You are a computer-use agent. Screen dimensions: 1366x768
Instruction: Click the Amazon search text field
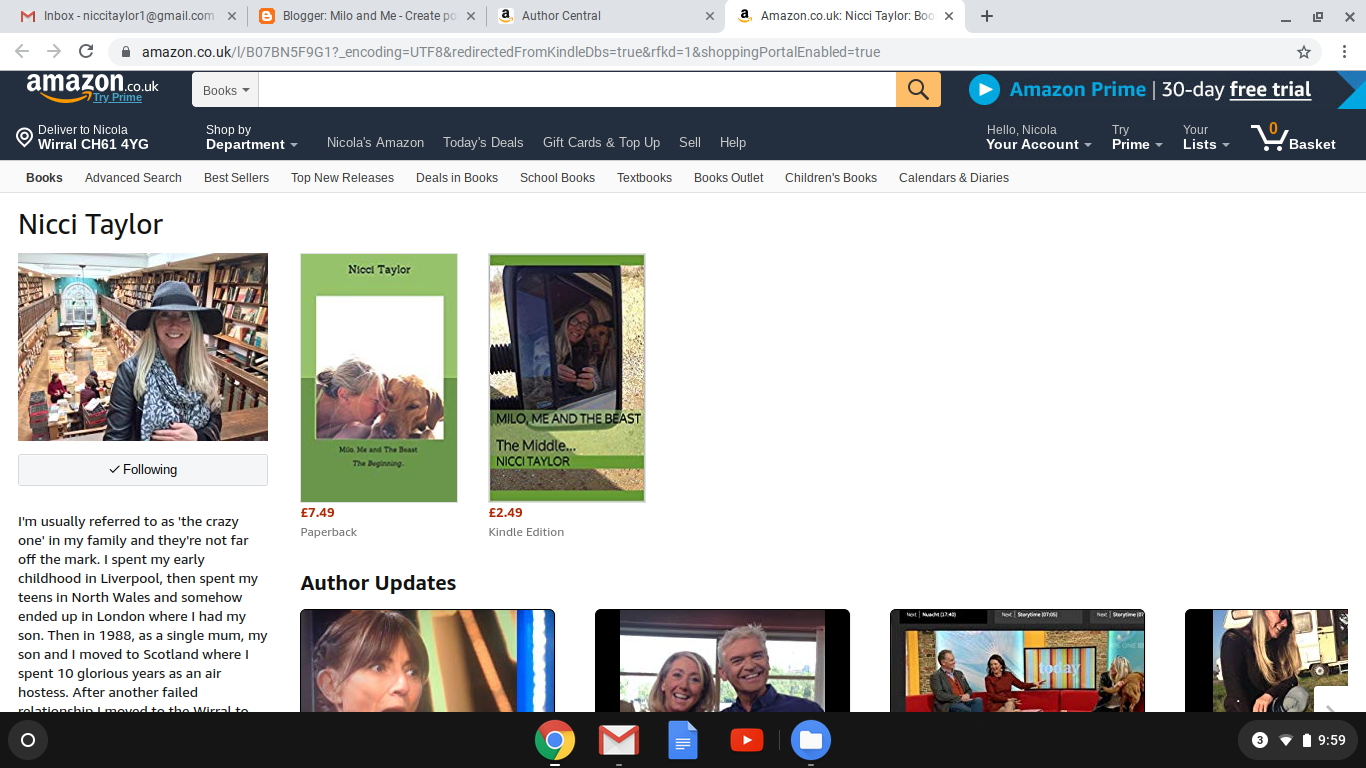[577, 90]
